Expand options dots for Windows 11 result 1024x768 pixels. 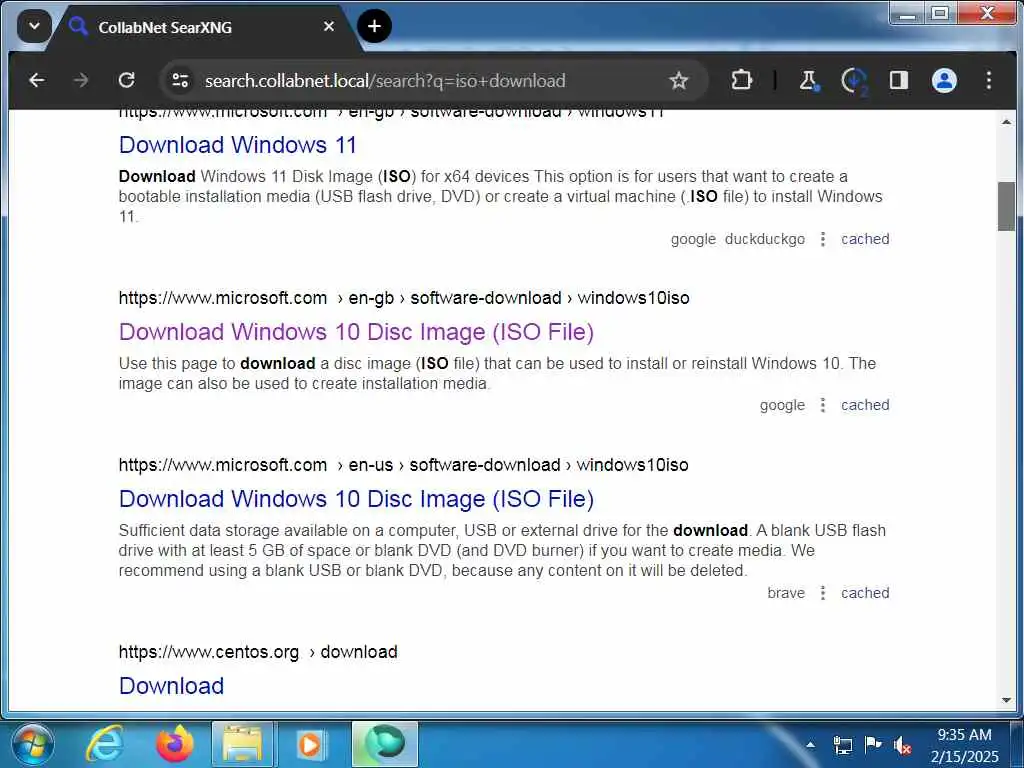point(823,239)
